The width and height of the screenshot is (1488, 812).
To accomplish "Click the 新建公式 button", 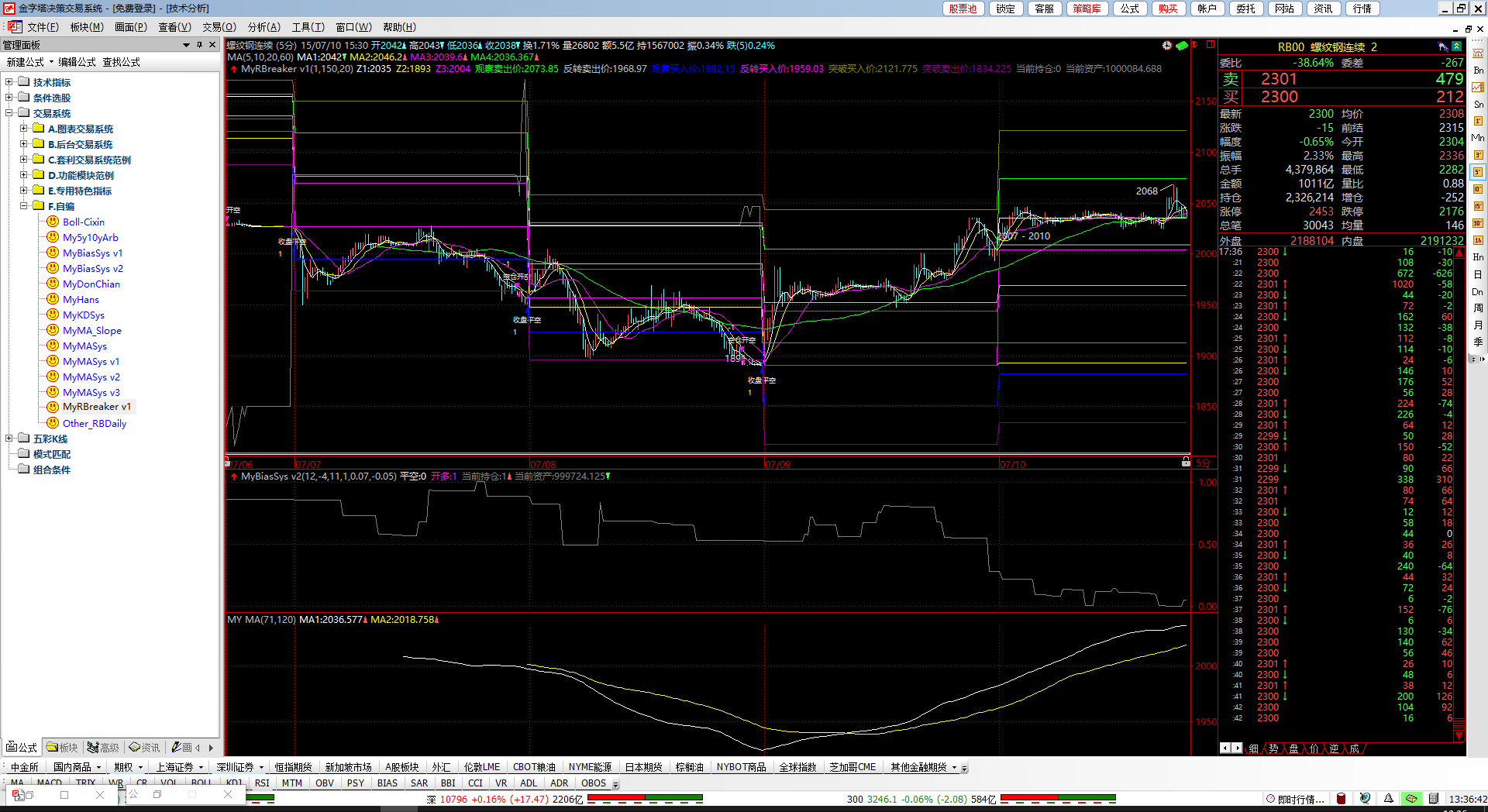I will [x=25, y=62].
